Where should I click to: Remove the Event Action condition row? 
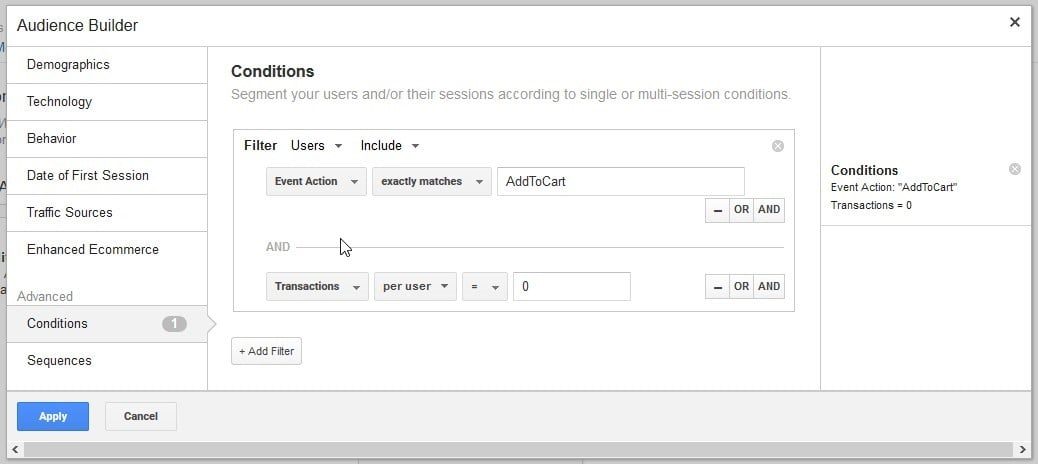pos(717,210)
